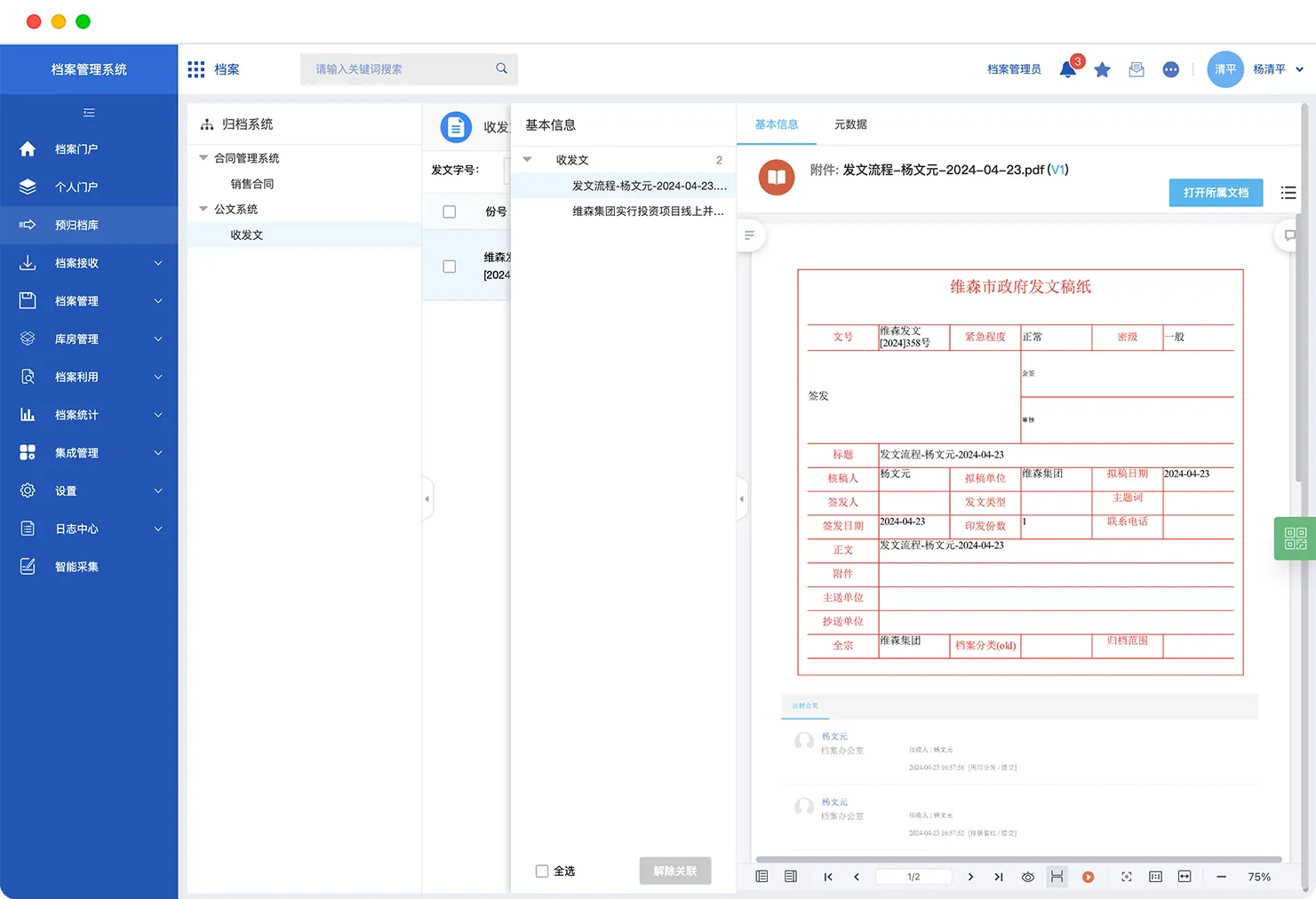The width and height of the screenshot is (1316, 899).
Task: Click the left panel collapse handle
Action: click(427, 498)
